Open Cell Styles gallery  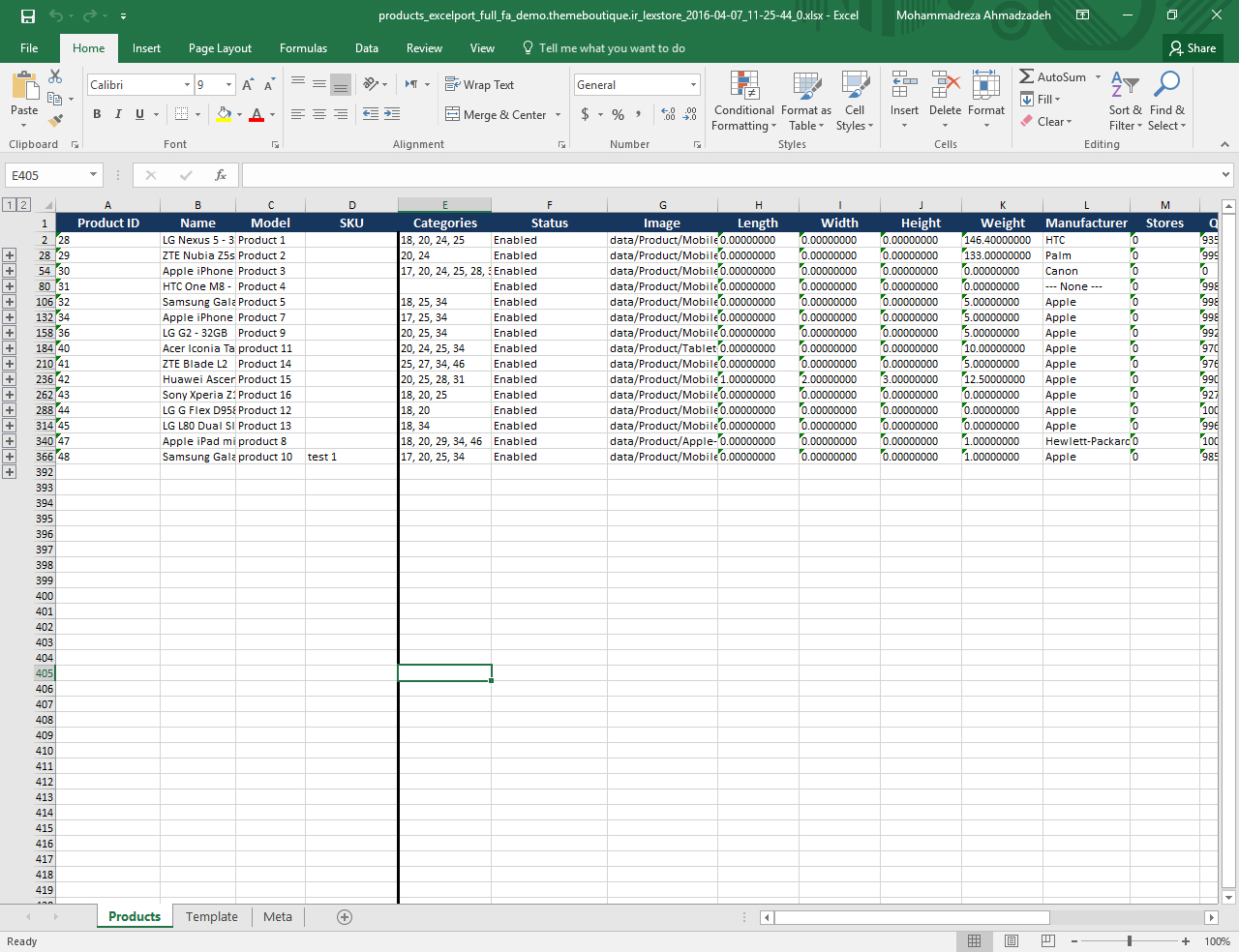(855, 101)
